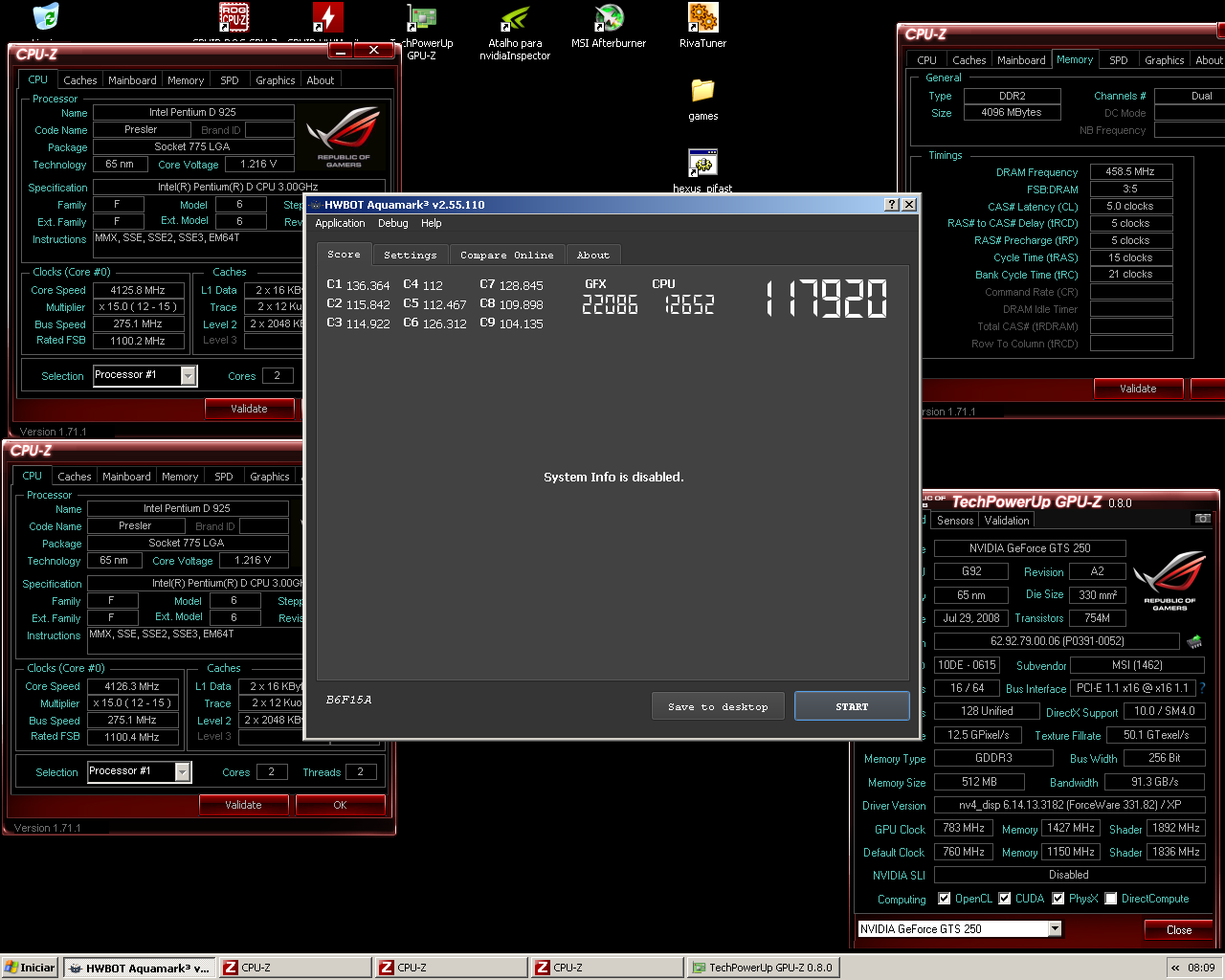
Task: Open Caches tab in bottom CPU-Z window
Action: pyautogui.click(x=75, y=477)
